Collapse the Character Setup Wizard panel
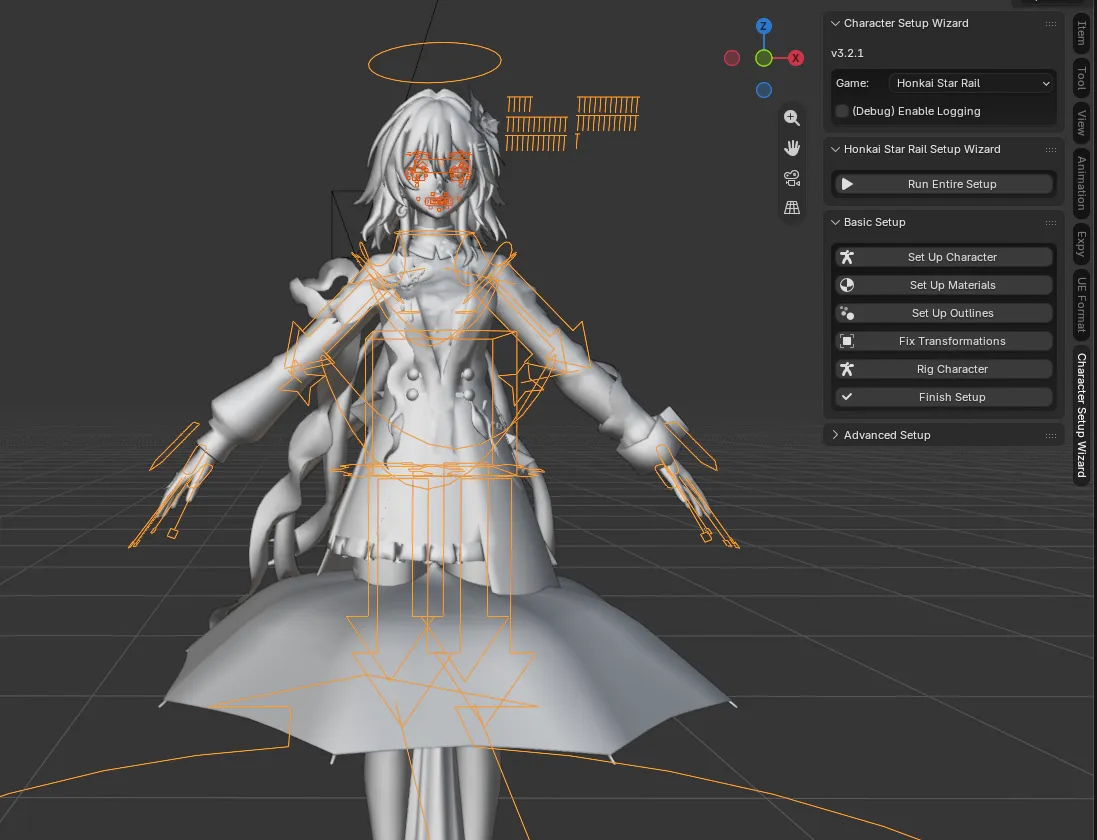This screenshot has height=840, width=1097. tap(835, 23)
